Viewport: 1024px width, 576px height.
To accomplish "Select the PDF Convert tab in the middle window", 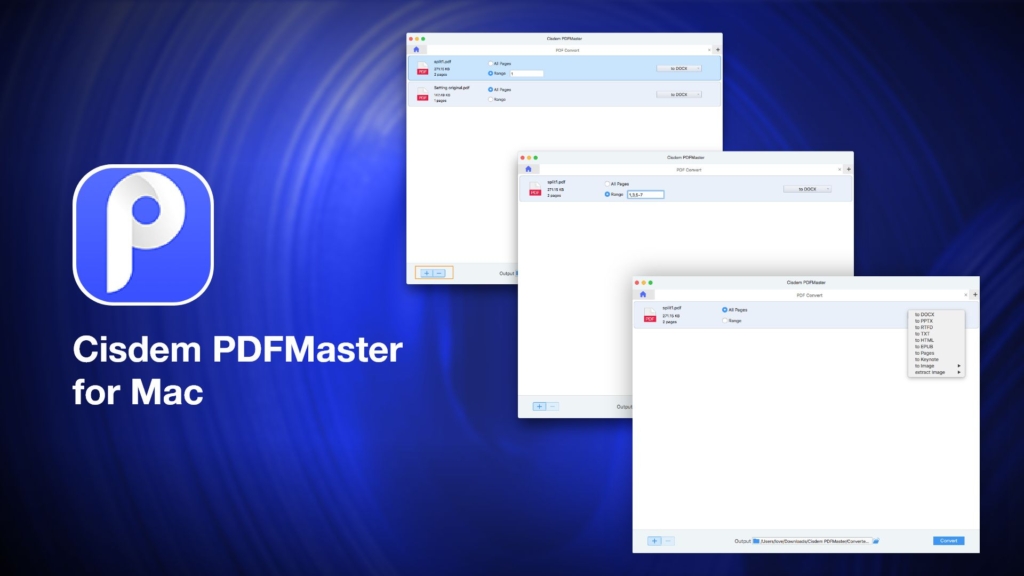I will (x=688, y=170).
